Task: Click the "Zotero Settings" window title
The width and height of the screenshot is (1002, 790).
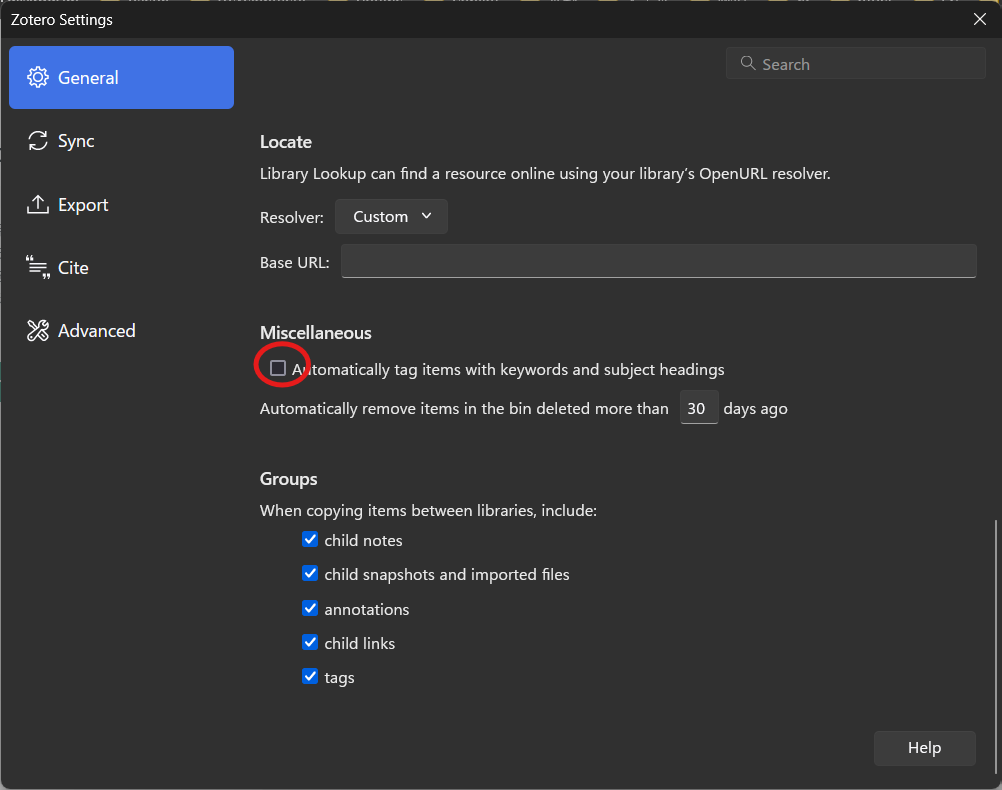Action: 62,20
